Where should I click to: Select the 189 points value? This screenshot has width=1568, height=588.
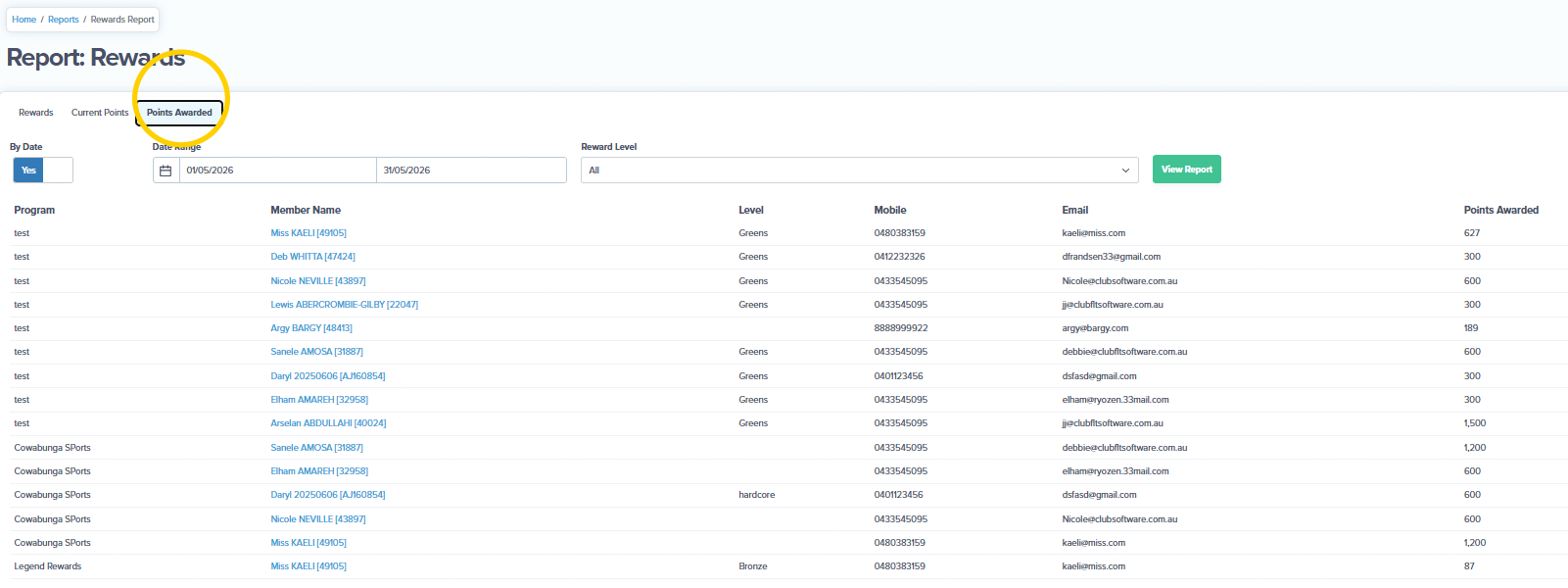pos(1471,328)
